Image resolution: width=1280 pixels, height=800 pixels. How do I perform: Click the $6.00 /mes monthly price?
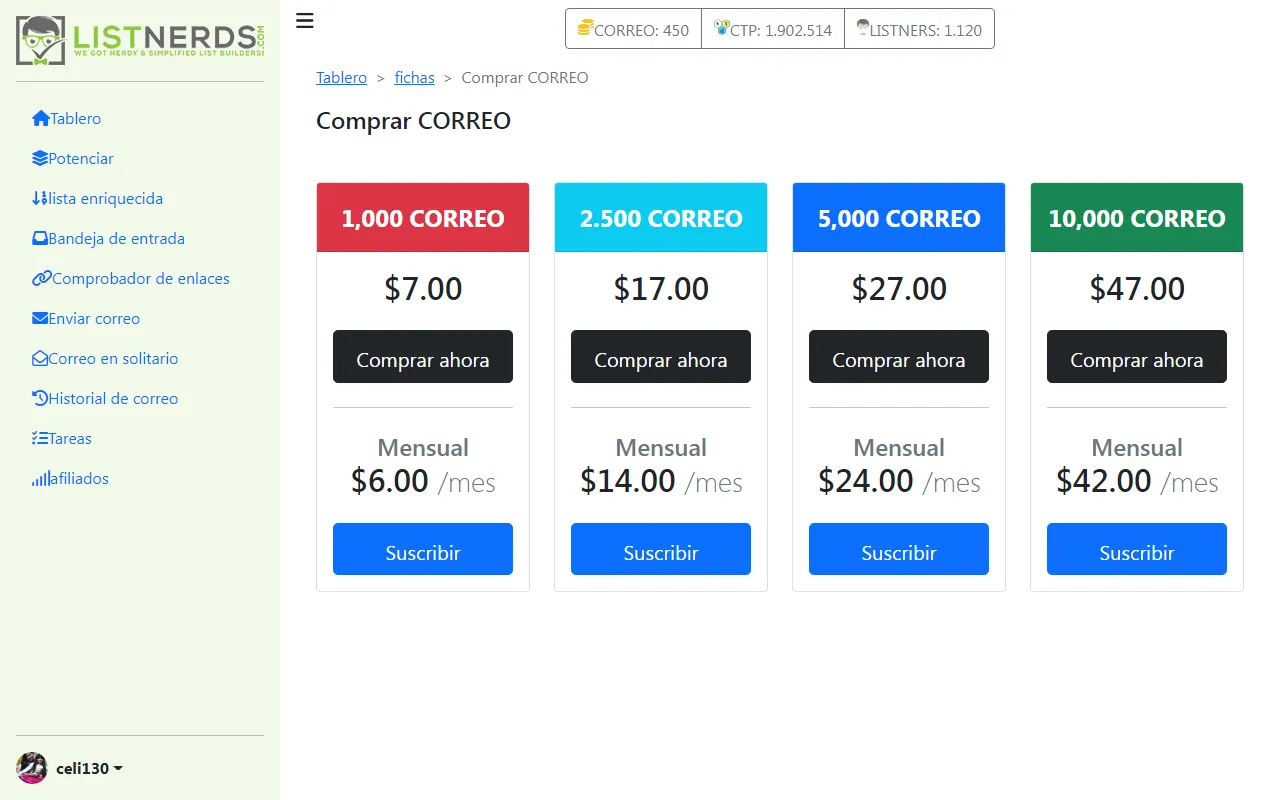(x=423, y=481)
